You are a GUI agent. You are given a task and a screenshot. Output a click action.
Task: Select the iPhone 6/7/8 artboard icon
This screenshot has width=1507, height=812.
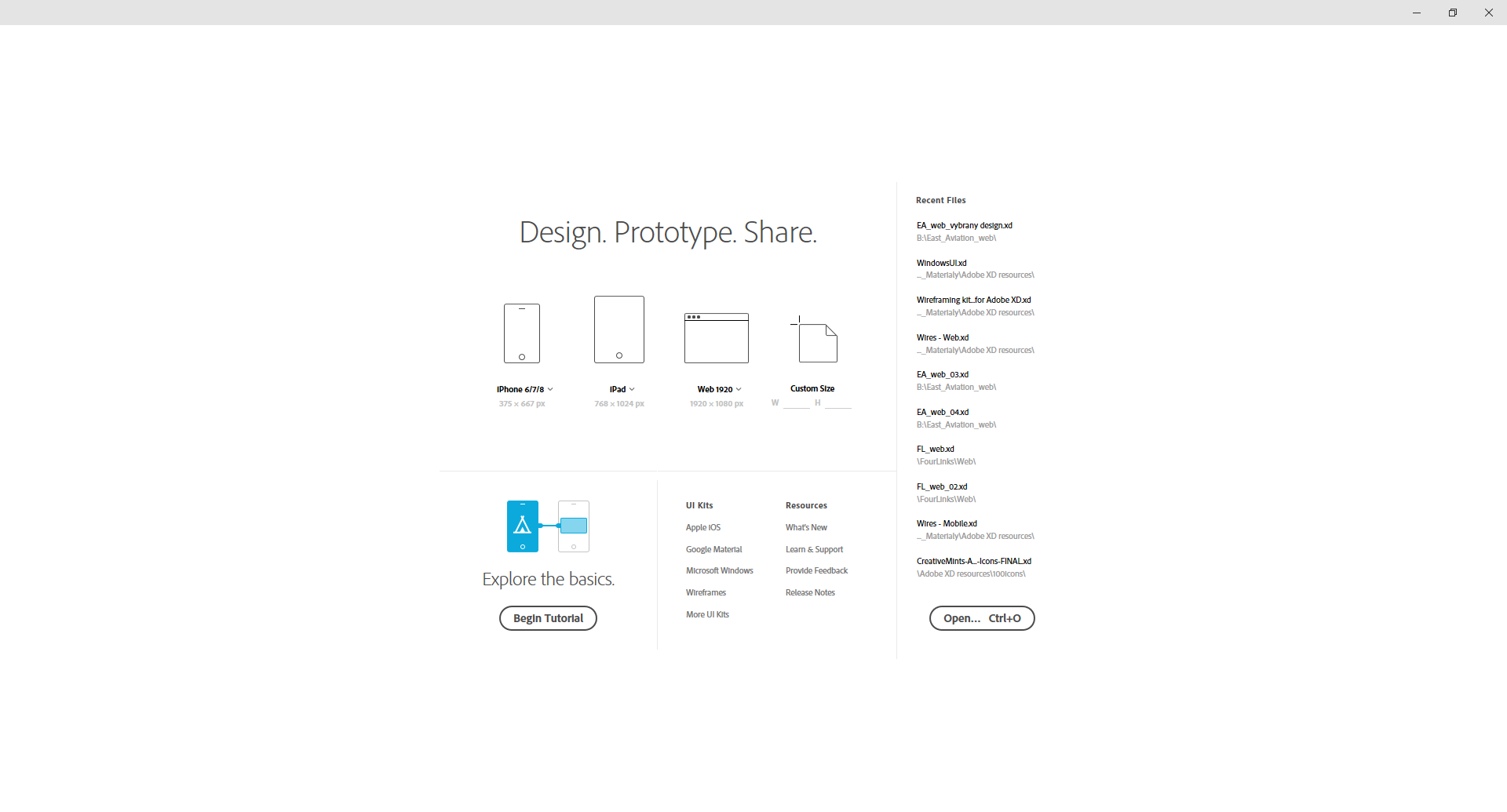521,332
